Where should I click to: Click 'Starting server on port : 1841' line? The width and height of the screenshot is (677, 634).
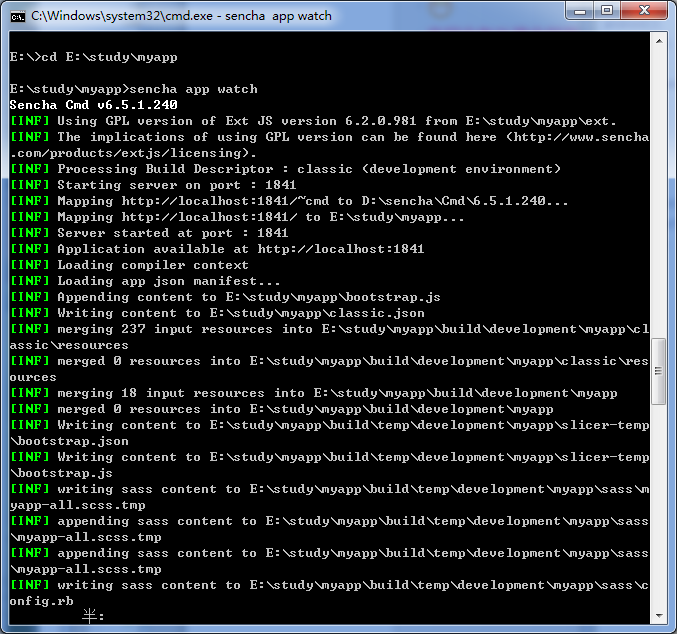click(x=153, y=185)
